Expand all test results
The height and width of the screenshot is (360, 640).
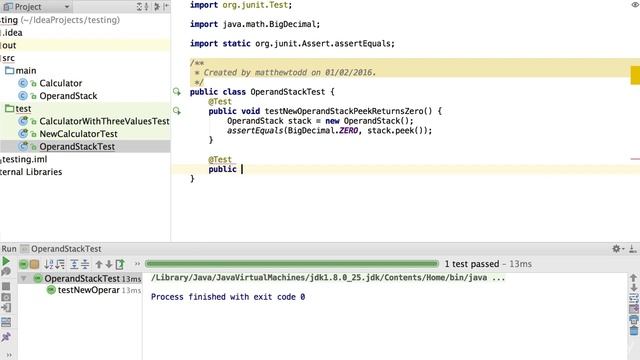point(74,264)
